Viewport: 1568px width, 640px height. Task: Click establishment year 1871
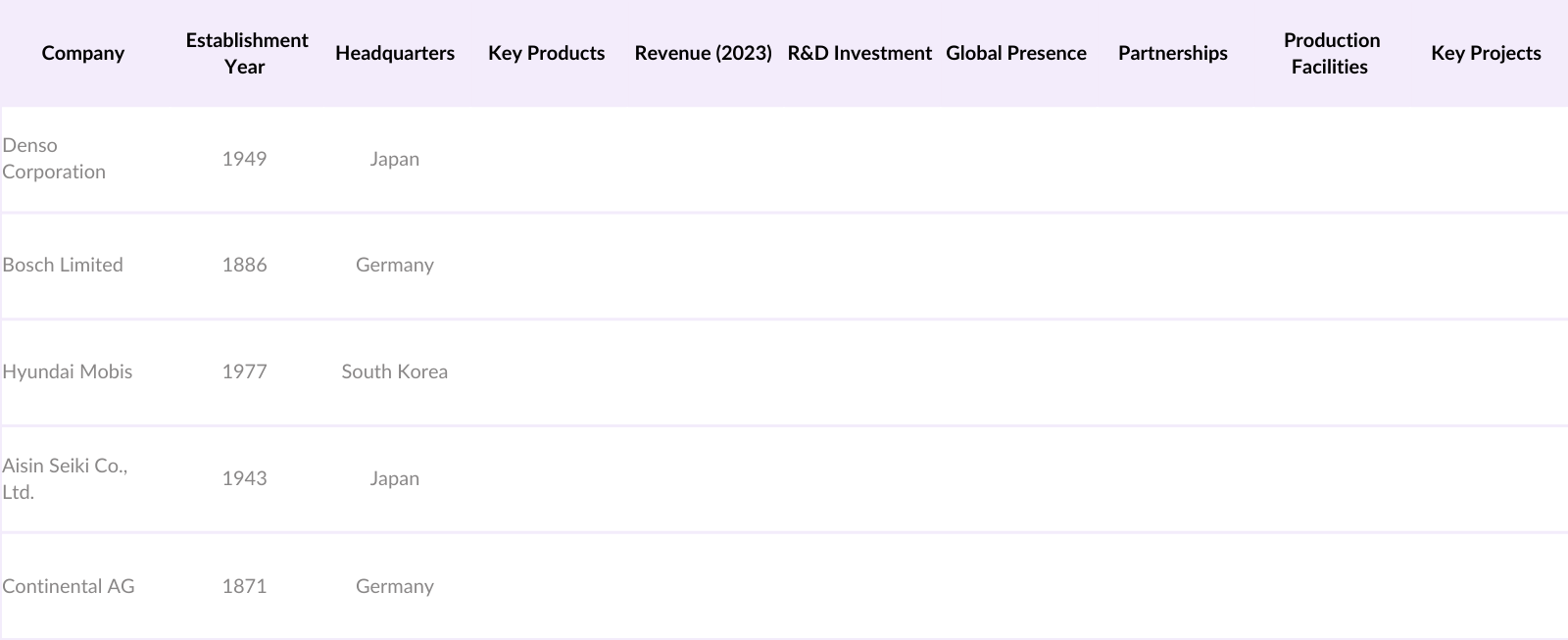click(244, 586)
